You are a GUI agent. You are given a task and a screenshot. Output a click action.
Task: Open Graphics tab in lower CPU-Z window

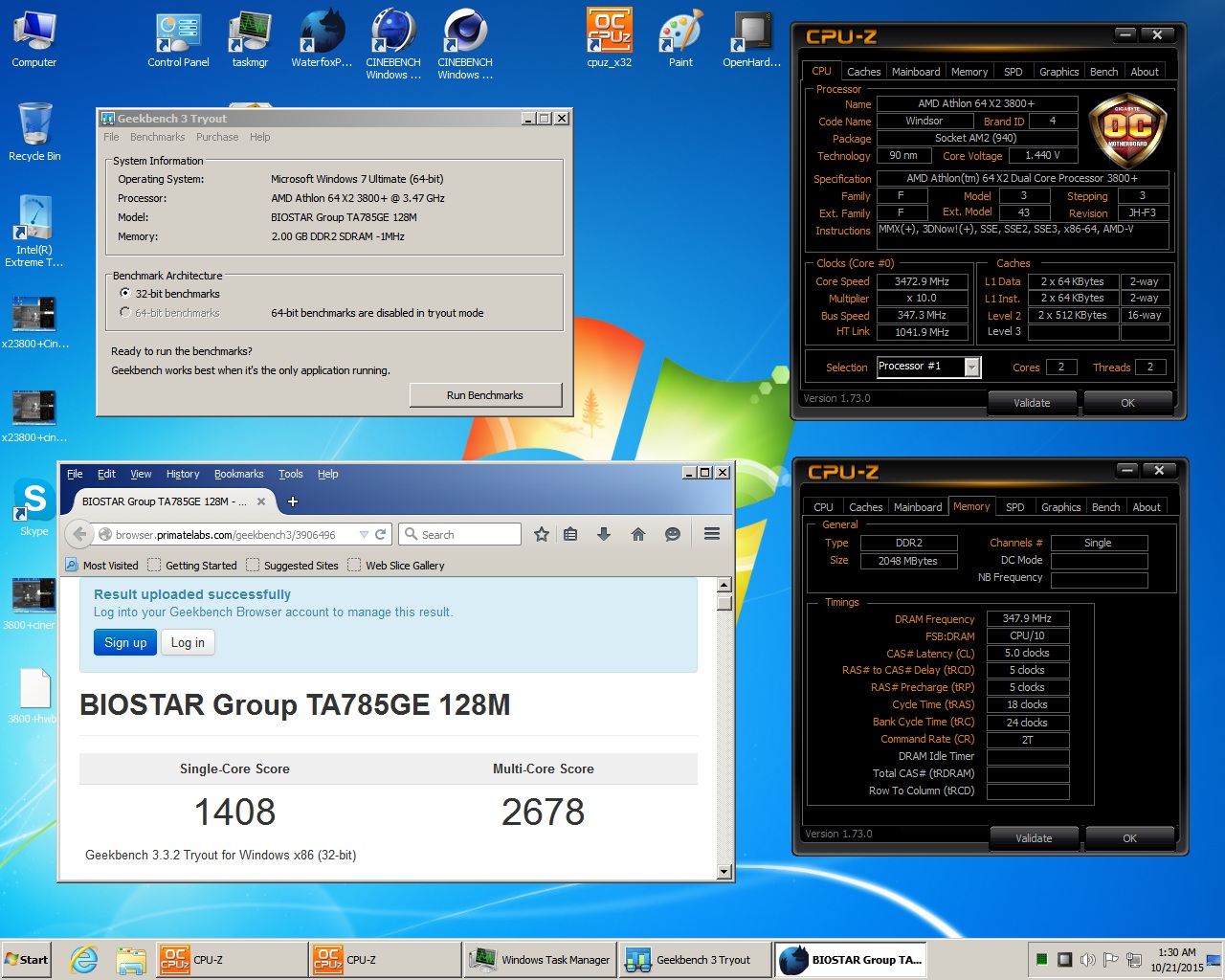point(1061,507)
